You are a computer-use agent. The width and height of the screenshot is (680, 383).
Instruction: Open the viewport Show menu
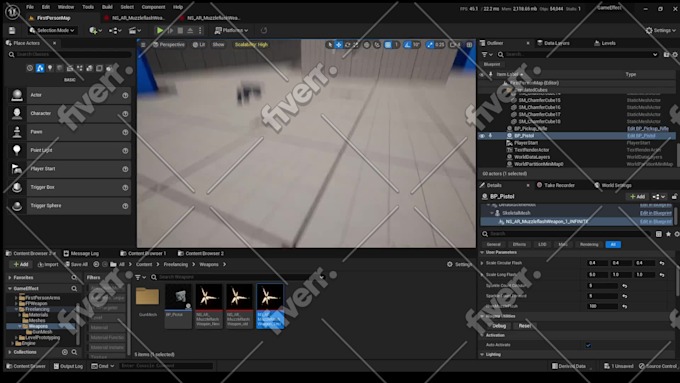218,45
